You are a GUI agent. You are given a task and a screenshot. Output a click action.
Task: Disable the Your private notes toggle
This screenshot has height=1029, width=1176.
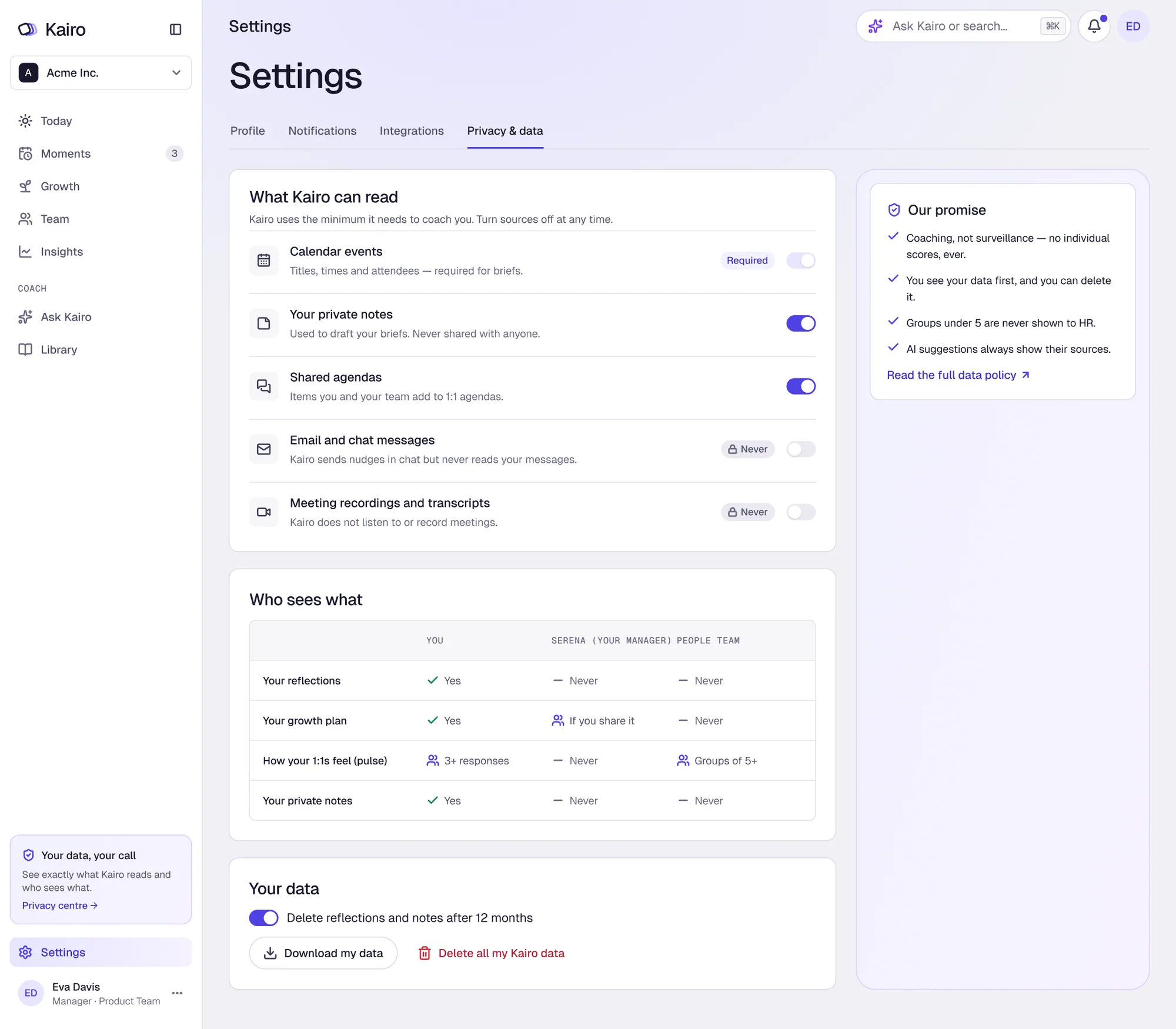[x=801, y=323]
